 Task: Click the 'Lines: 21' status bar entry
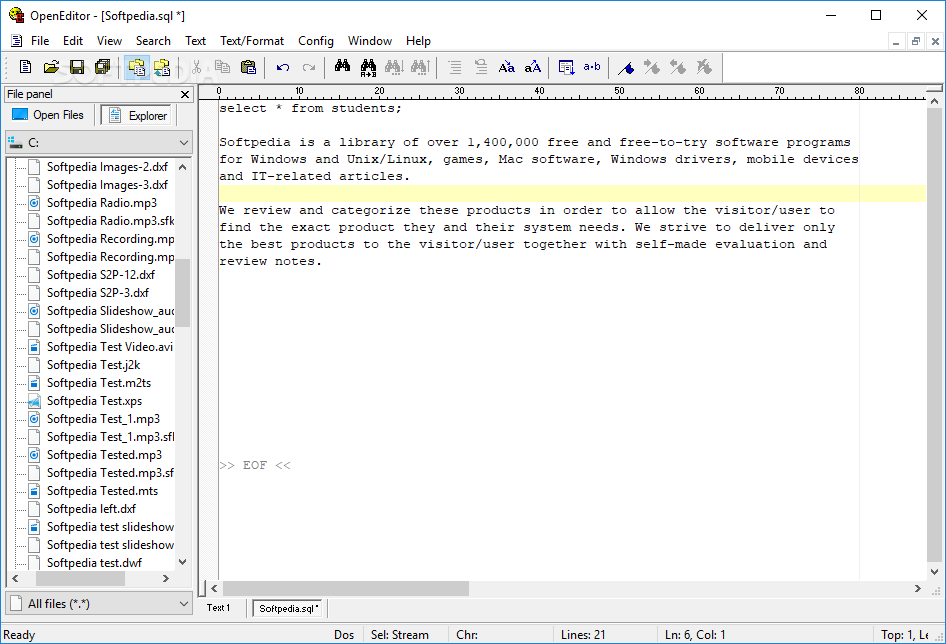[583, 635]
